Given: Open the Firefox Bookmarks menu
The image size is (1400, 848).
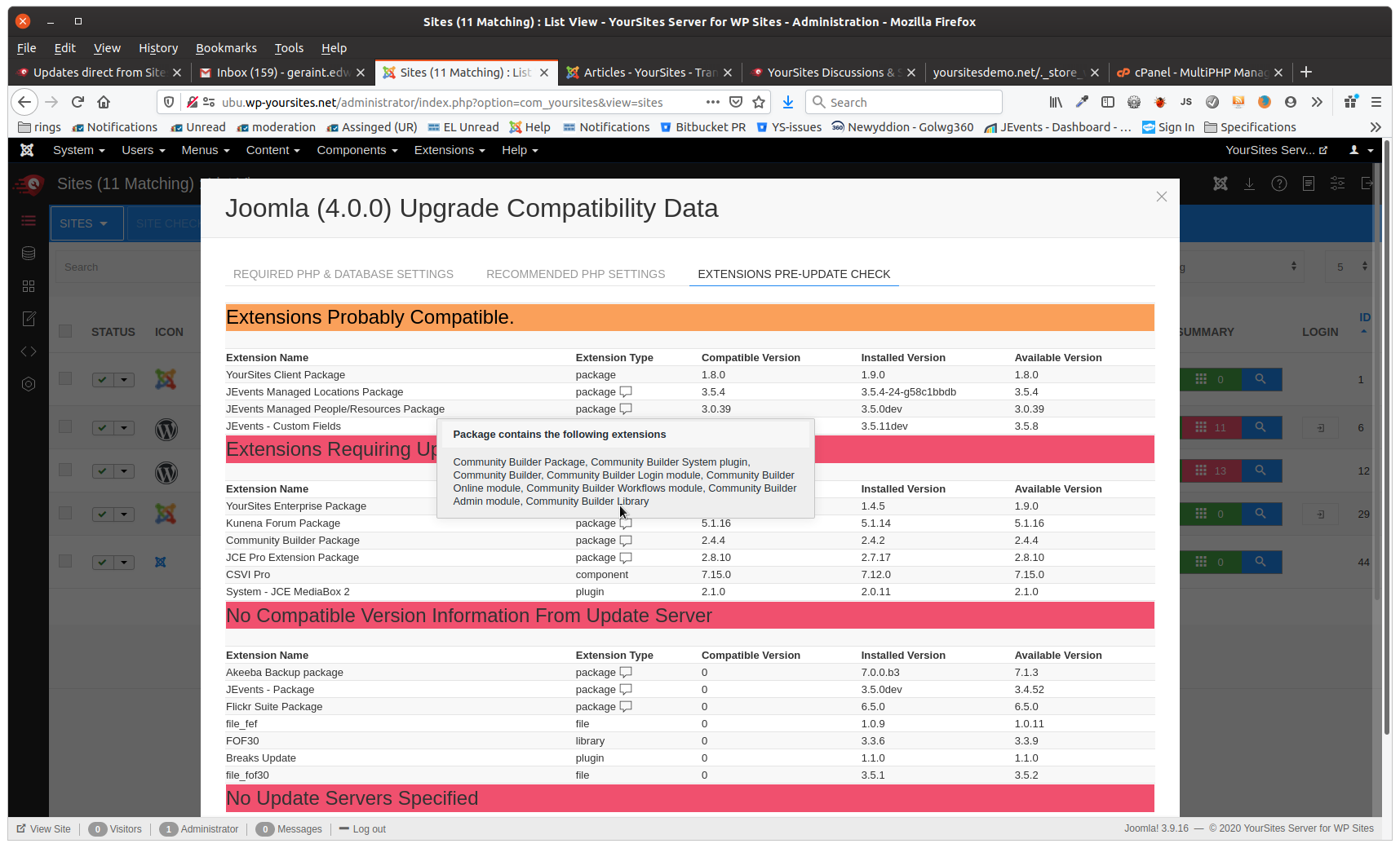Looking at the screenshot, I should coord(226,48).
